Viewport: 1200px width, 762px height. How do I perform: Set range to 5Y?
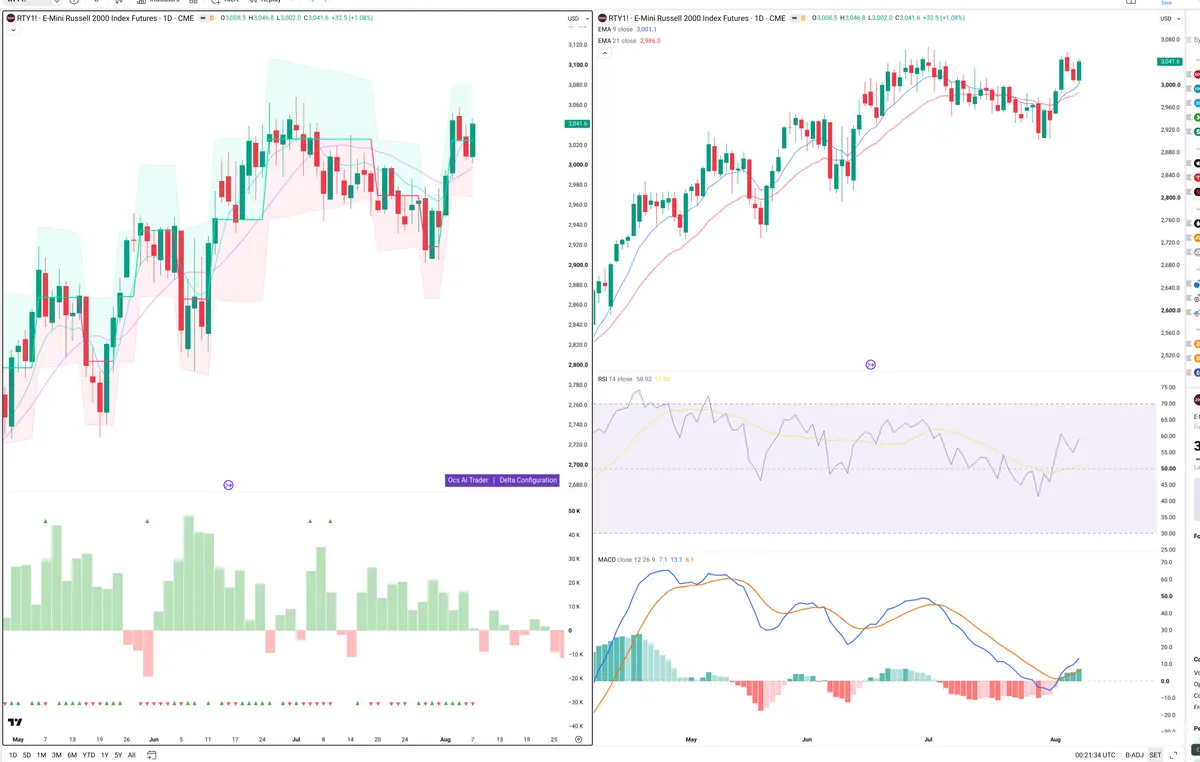(118, 755)
